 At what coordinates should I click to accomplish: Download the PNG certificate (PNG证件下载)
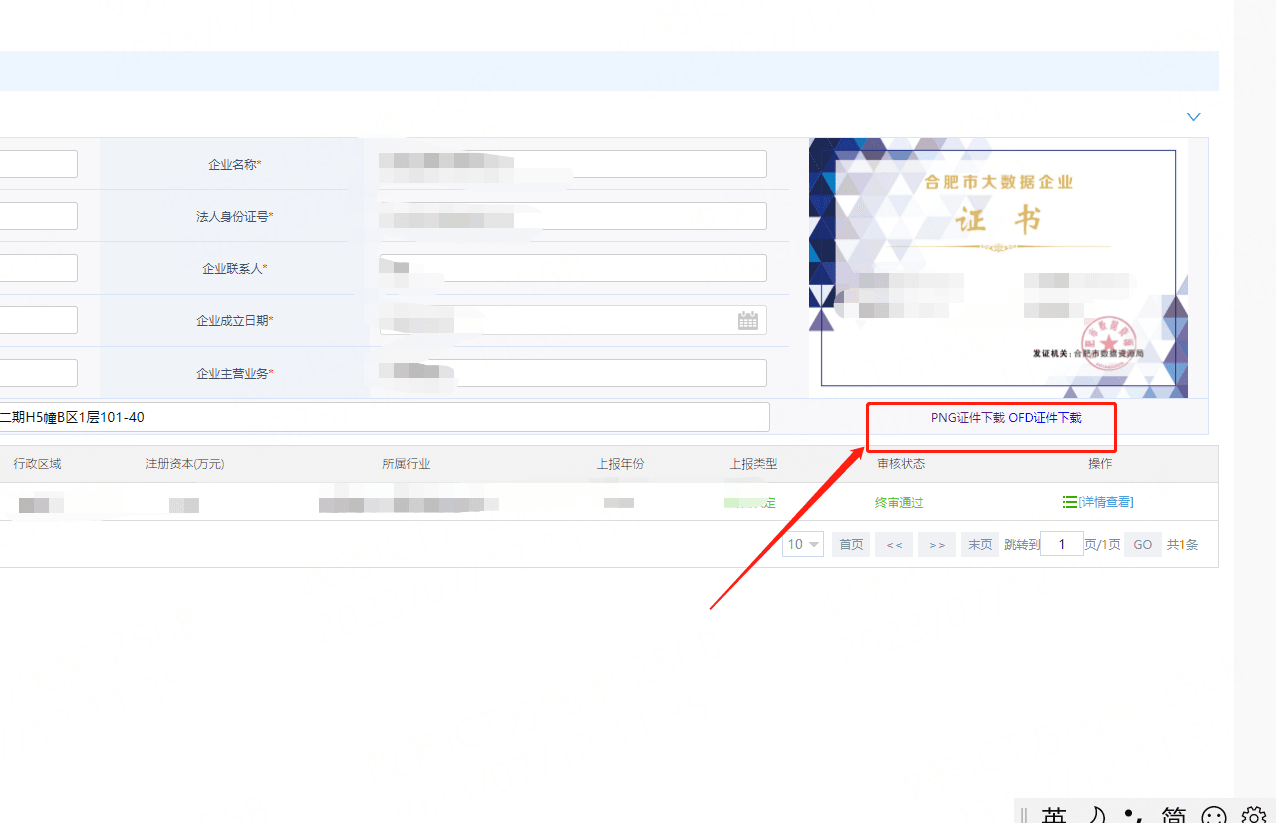[x=967, y=418]
